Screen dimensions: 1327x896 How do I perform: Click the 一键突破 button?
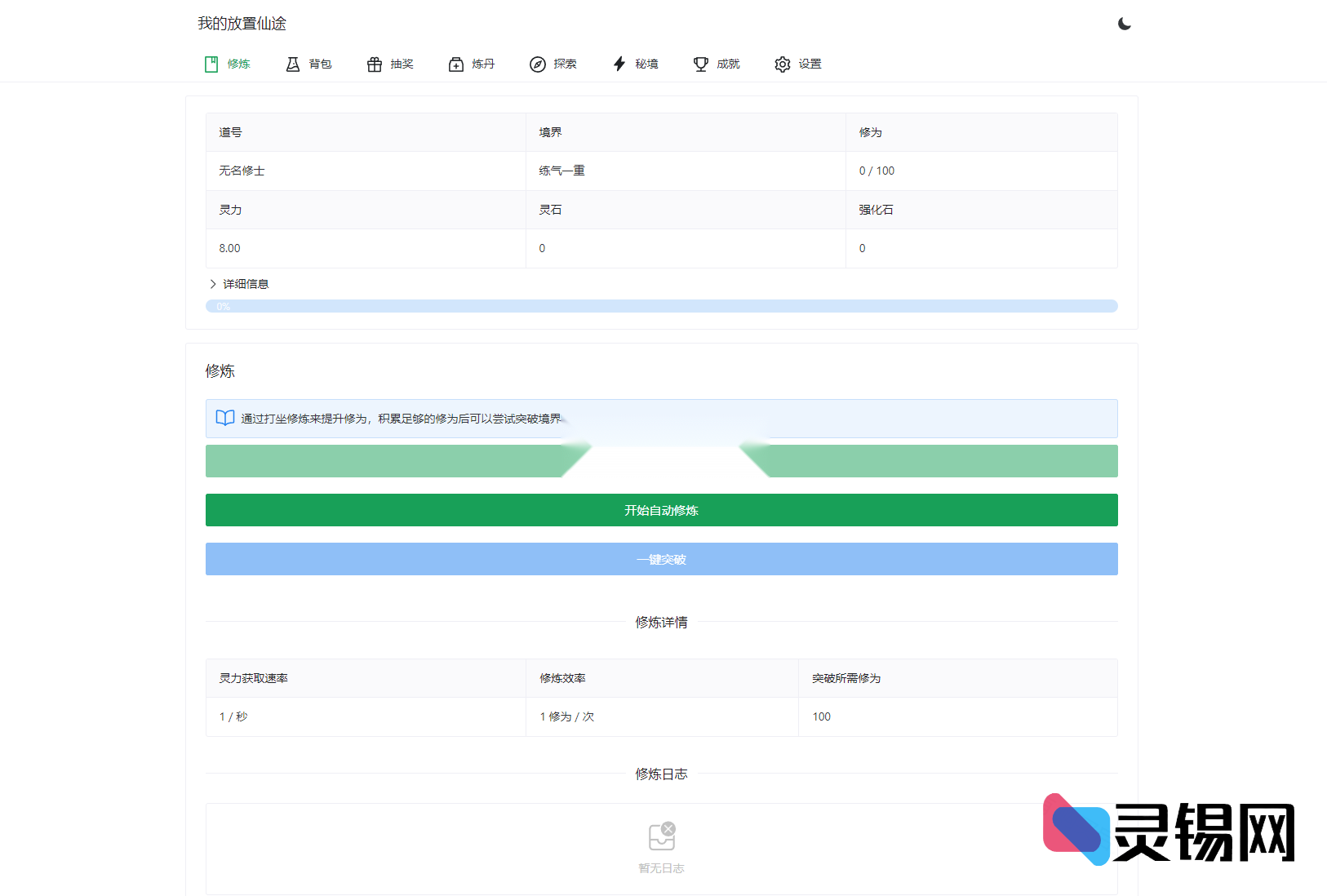click(661, 559)
